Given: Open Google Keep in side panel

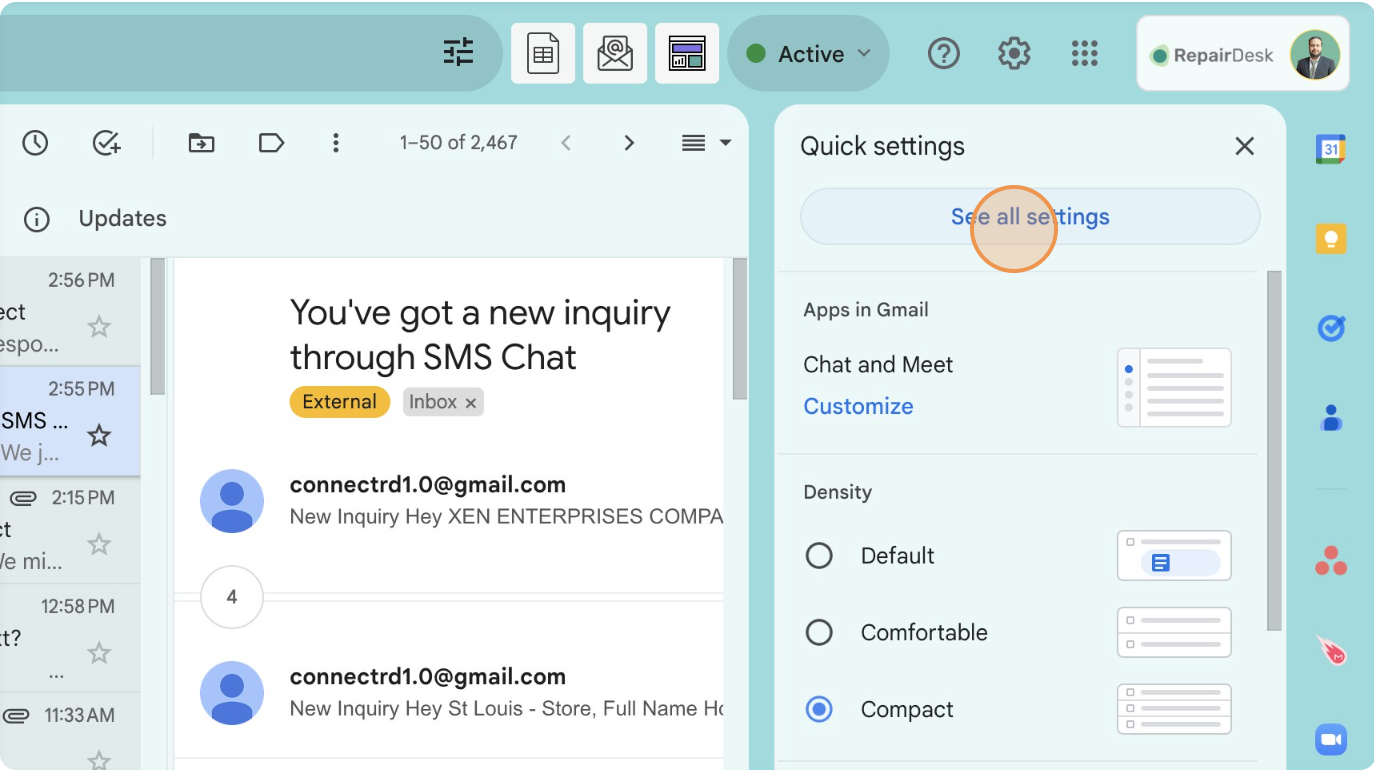Looking at the screenshot, I should click(1330, 239).
